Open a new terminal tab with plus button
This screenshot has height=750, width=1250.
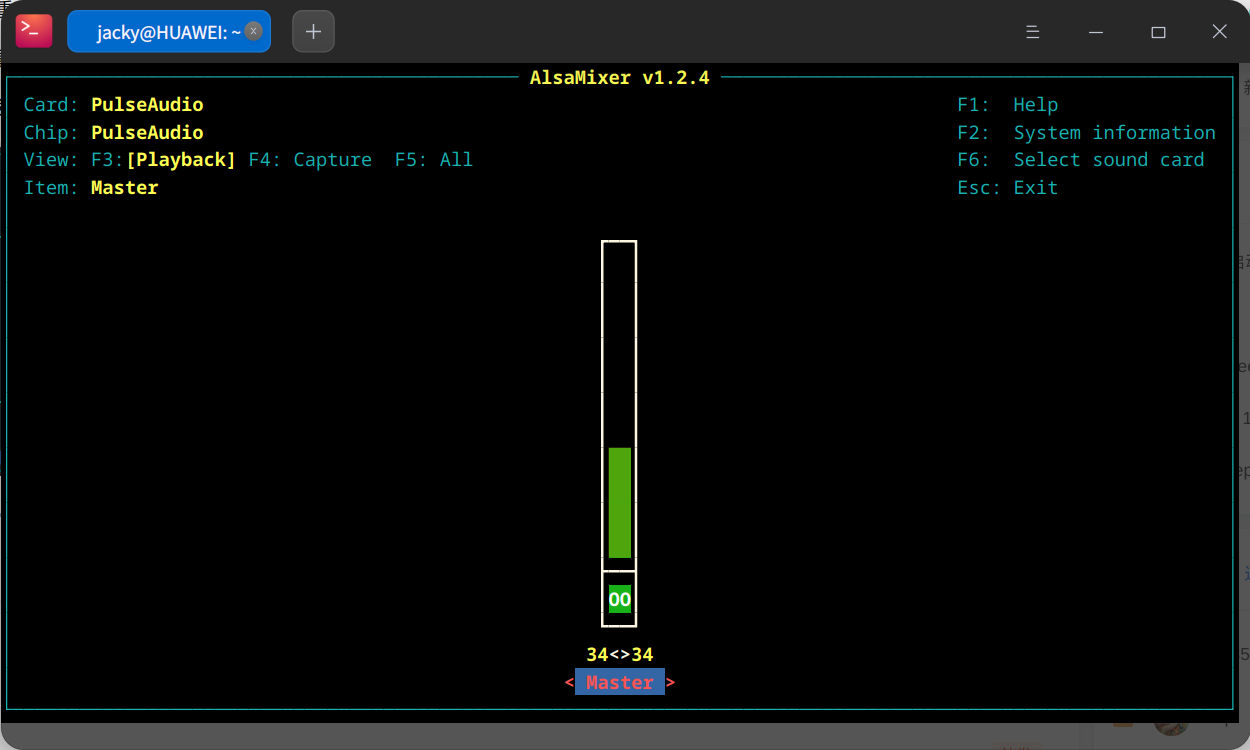point(313,31)
